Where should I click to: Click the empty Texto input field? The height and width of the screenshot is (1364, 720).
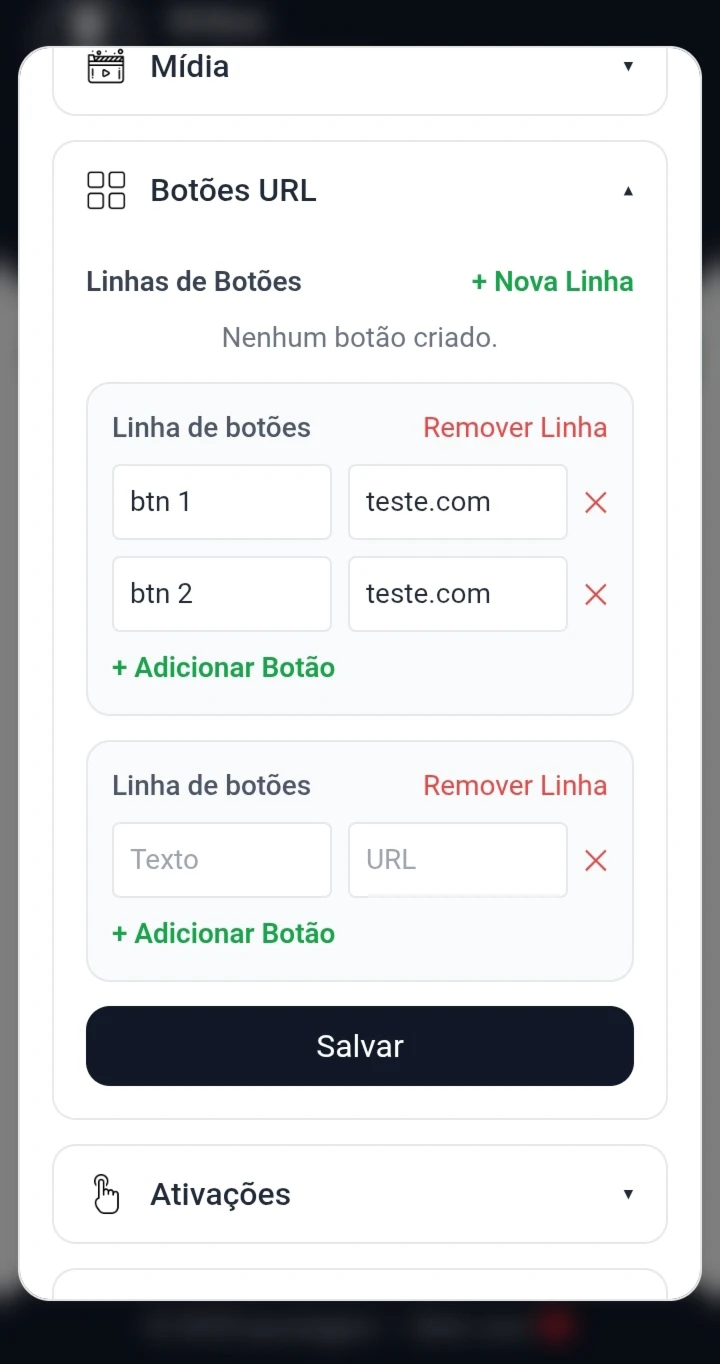[221, 860]
